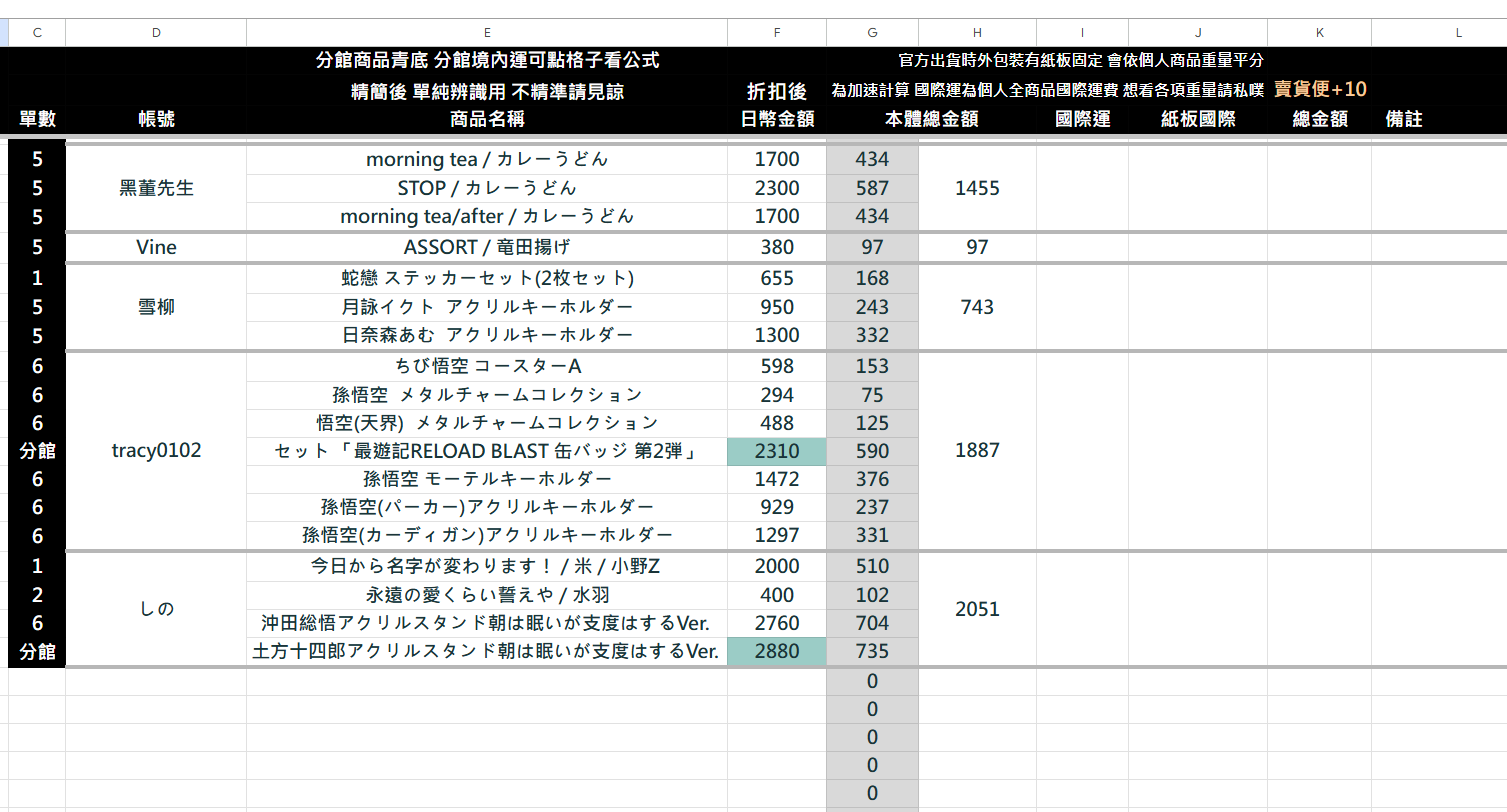
Task: Click the 折扣後 header text
Action: [777, 91]
